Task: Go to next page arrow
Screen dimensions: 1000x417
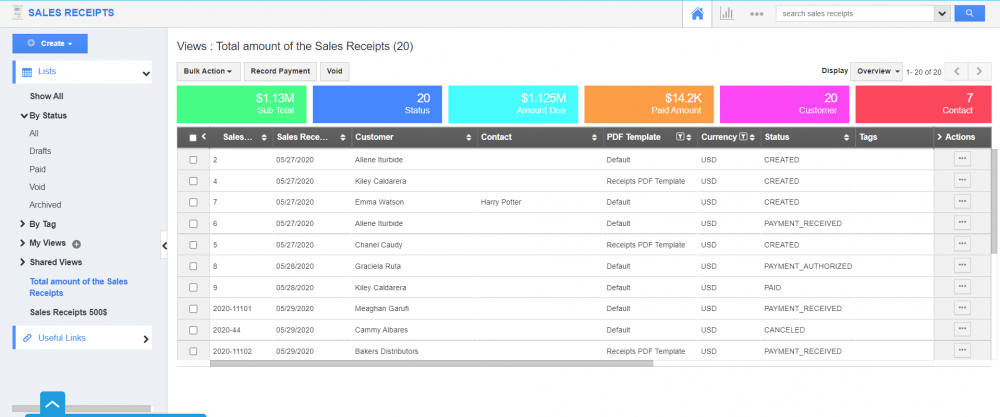Action: [979, 72]
